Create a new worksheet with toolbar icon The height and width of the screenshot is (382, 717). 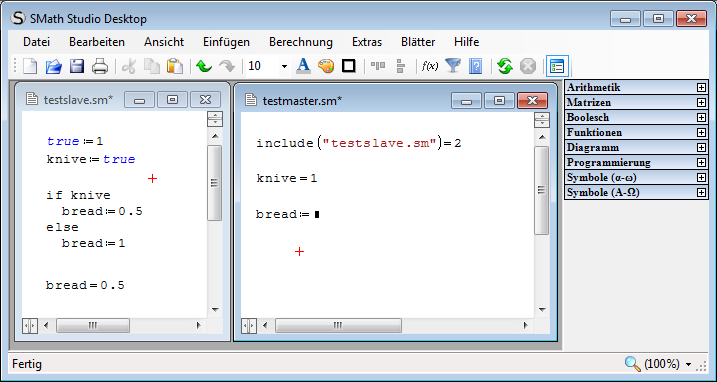point(30,66)
